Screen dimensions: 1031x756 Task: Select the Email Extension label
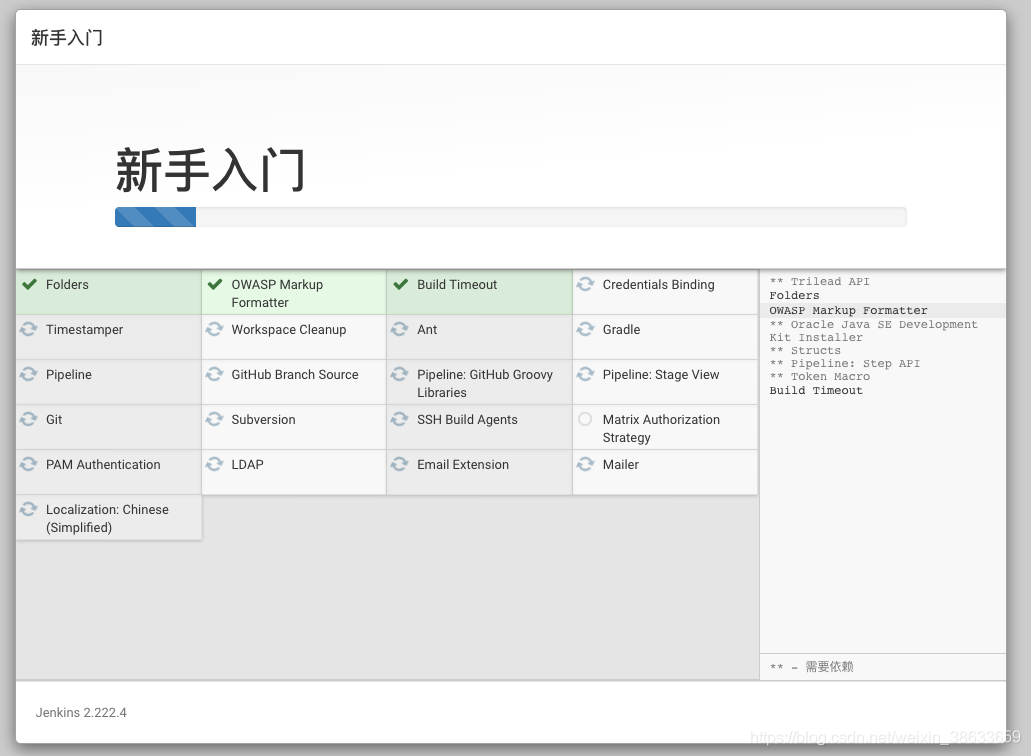pyautogui.click(x=463, y=465)
